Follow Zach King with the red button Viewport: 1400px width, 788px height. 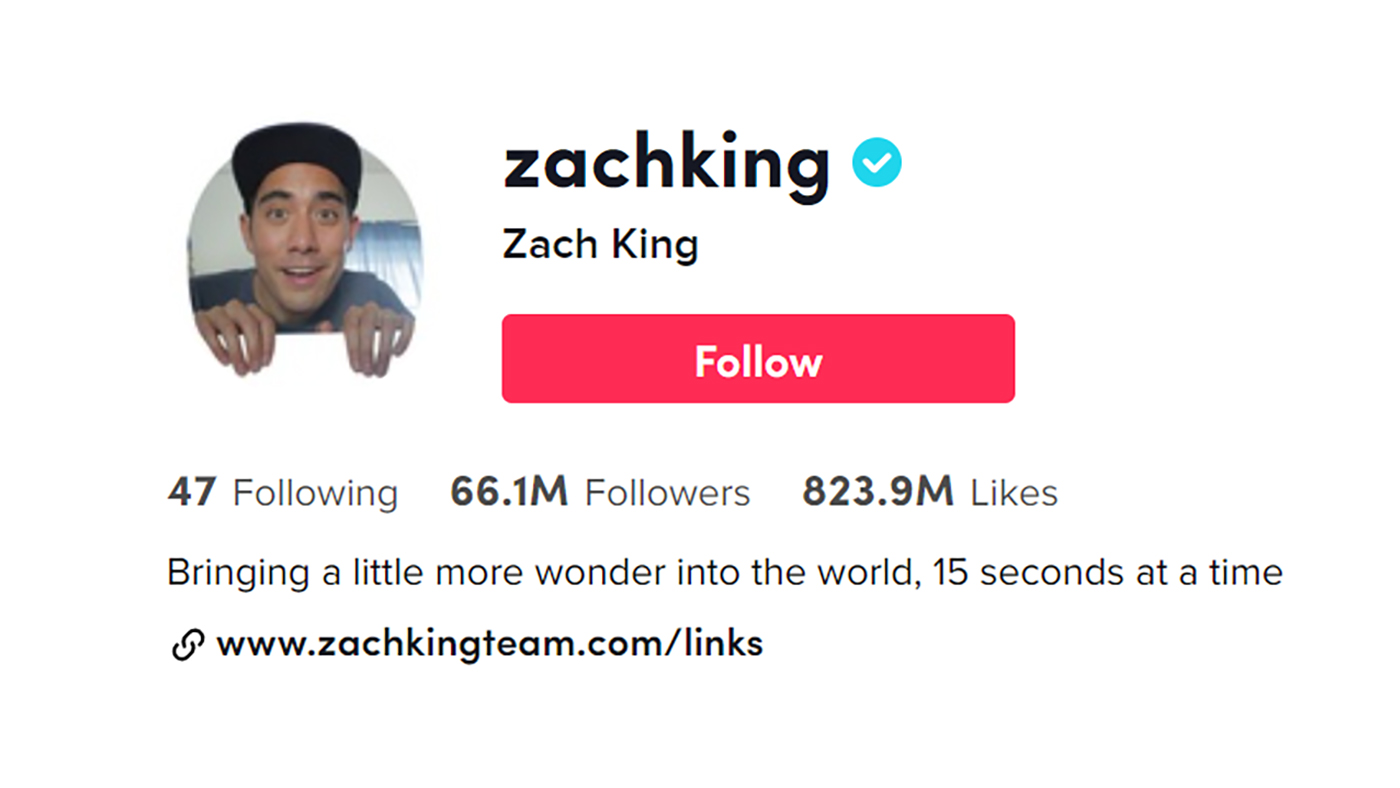[x=758, y=359]
